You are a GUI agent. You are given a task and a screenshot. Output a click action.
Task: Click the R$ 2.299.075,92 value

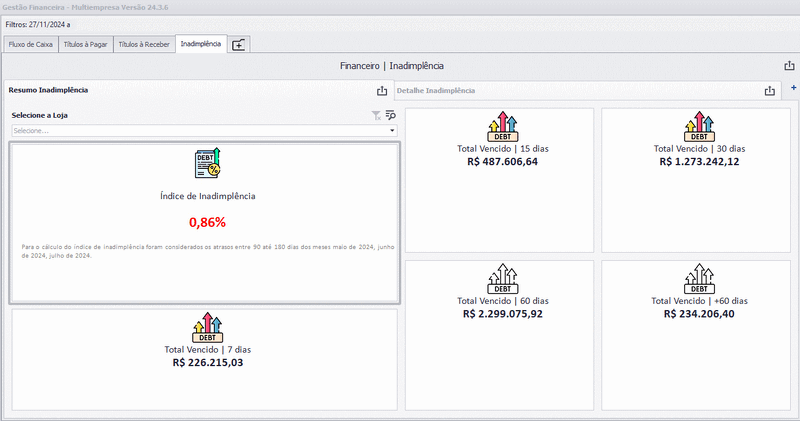point(503,314)
